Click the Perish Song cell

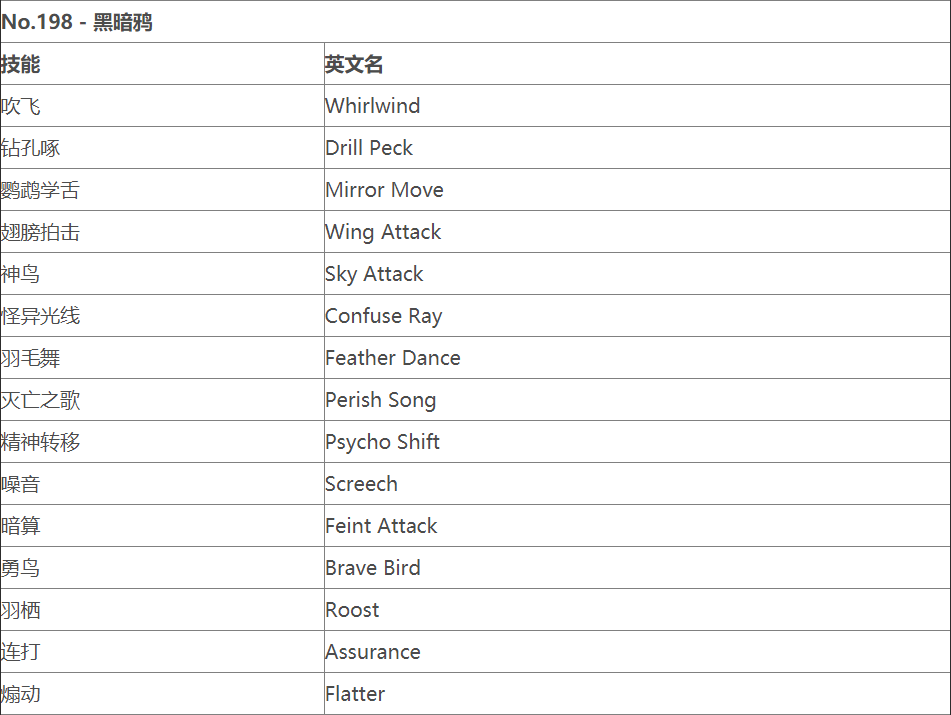tap(380, 400)
